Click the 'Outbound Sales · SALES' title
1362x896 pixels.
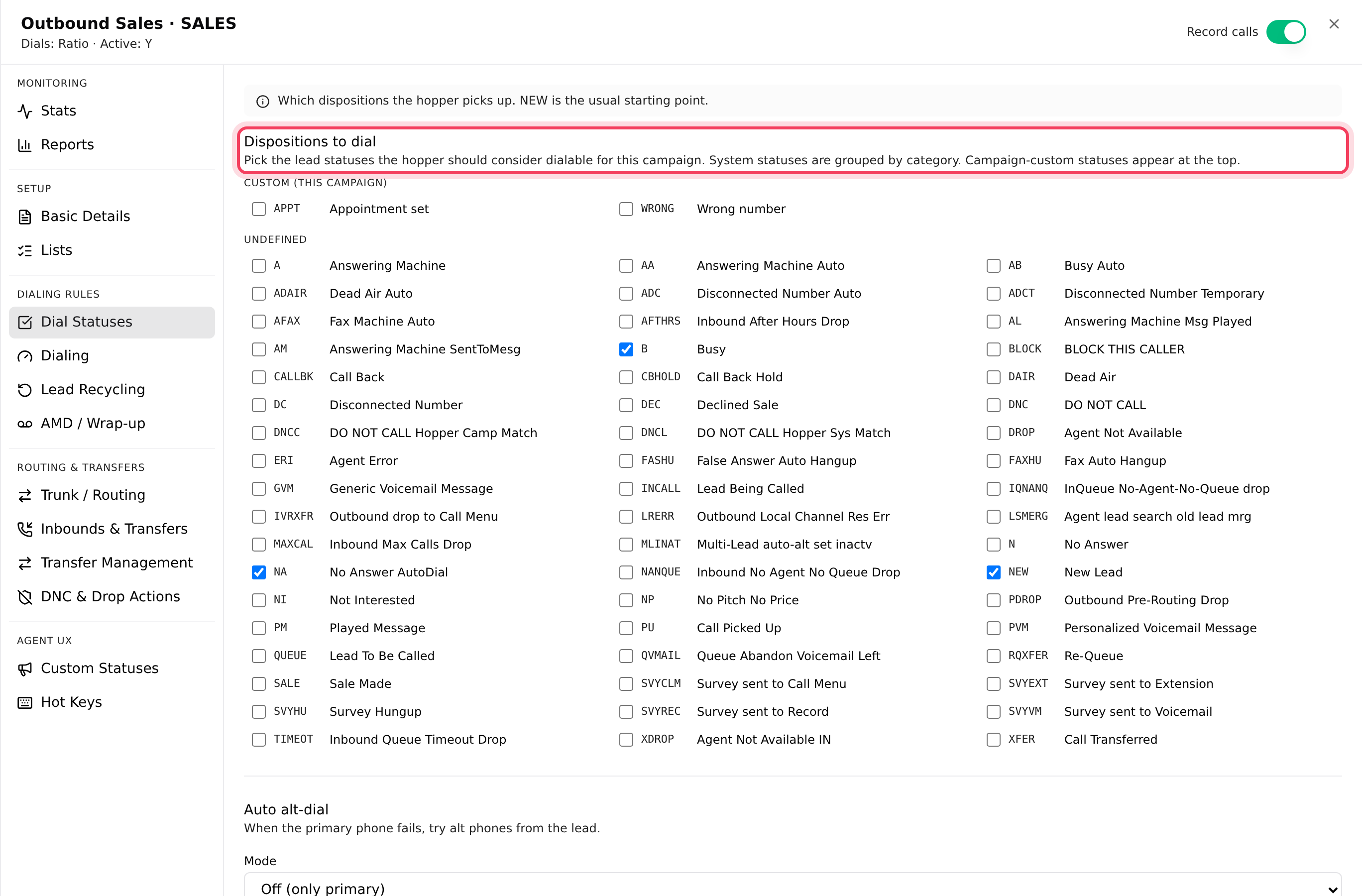pos(129,23)
